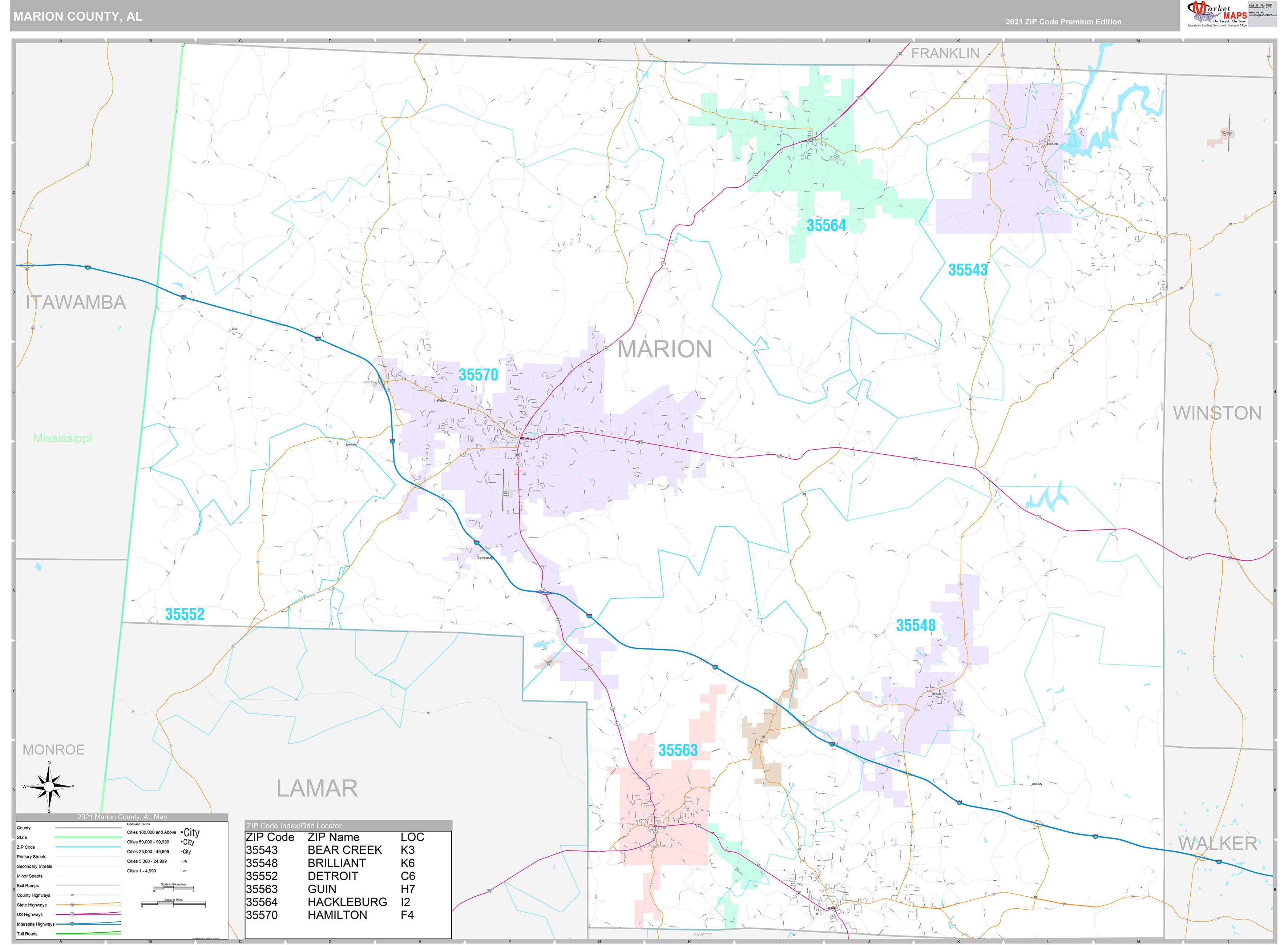Click the Scale in Miles bar

[x=174, y=904]
